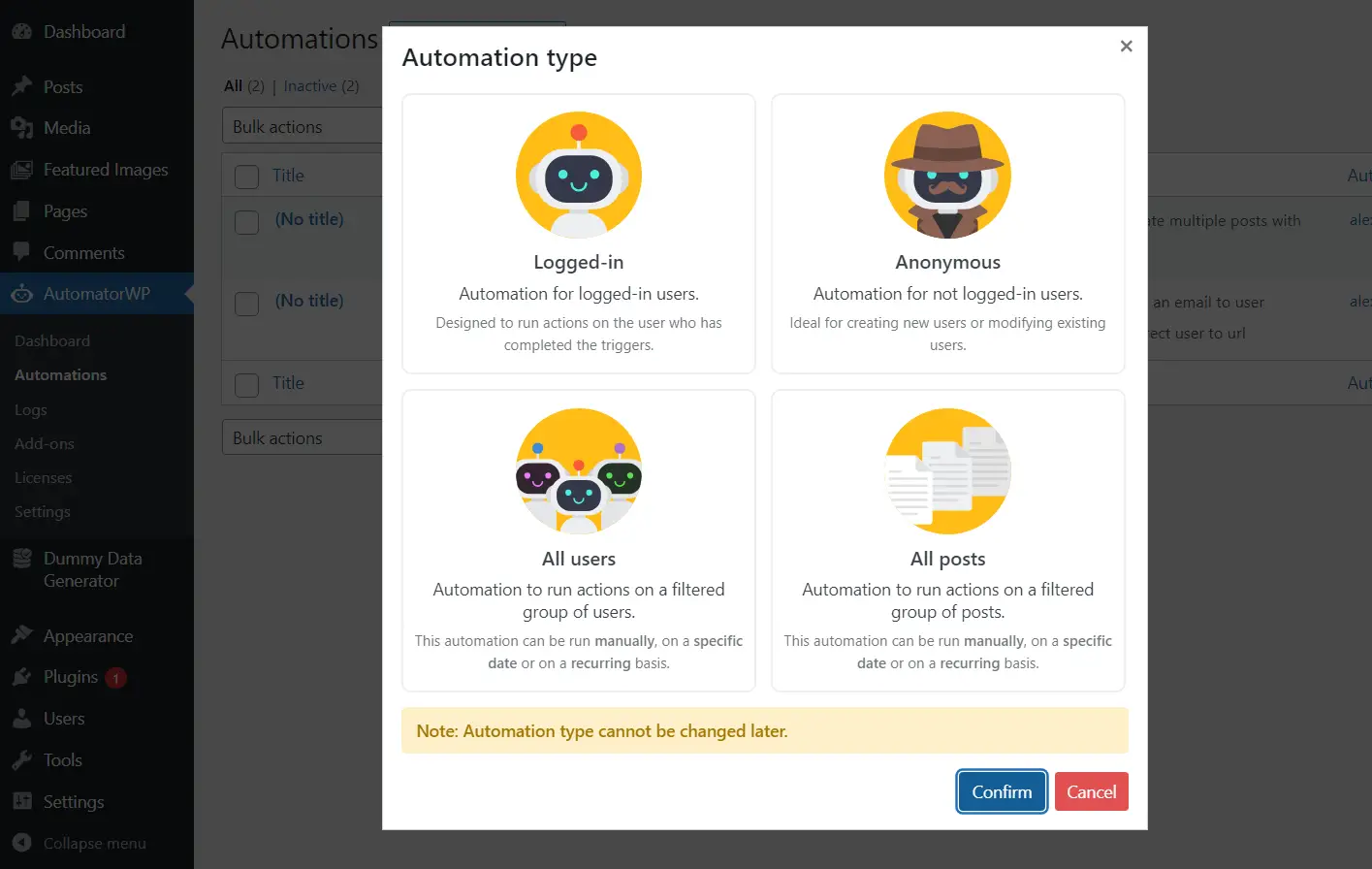The width and height of the screenshot is (1372, 869).
Task: Open the first (No title) automation
Action: point(309,219)
